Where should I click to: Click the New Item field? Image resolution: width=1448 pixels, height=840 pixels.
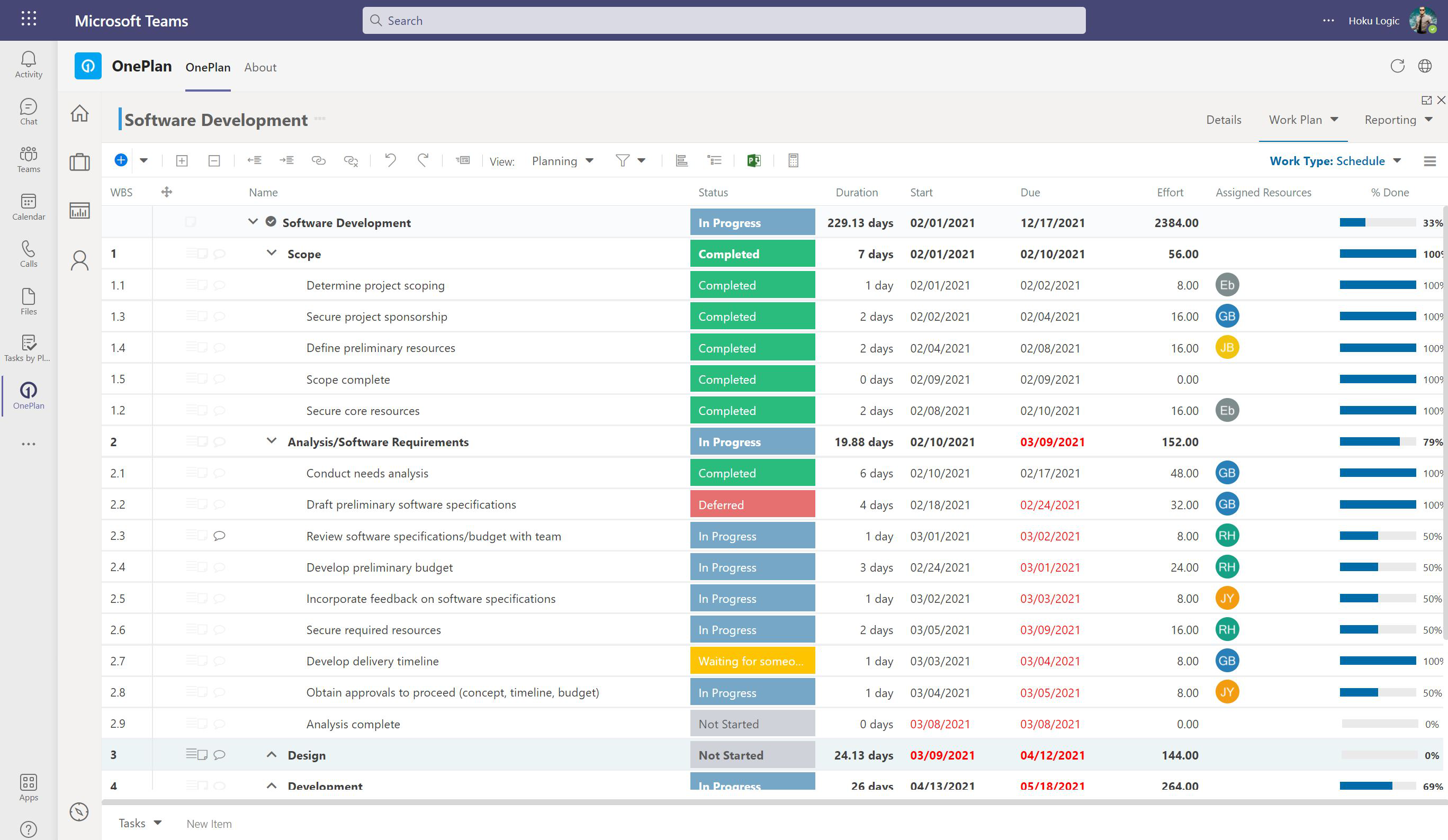pos(209,824)
